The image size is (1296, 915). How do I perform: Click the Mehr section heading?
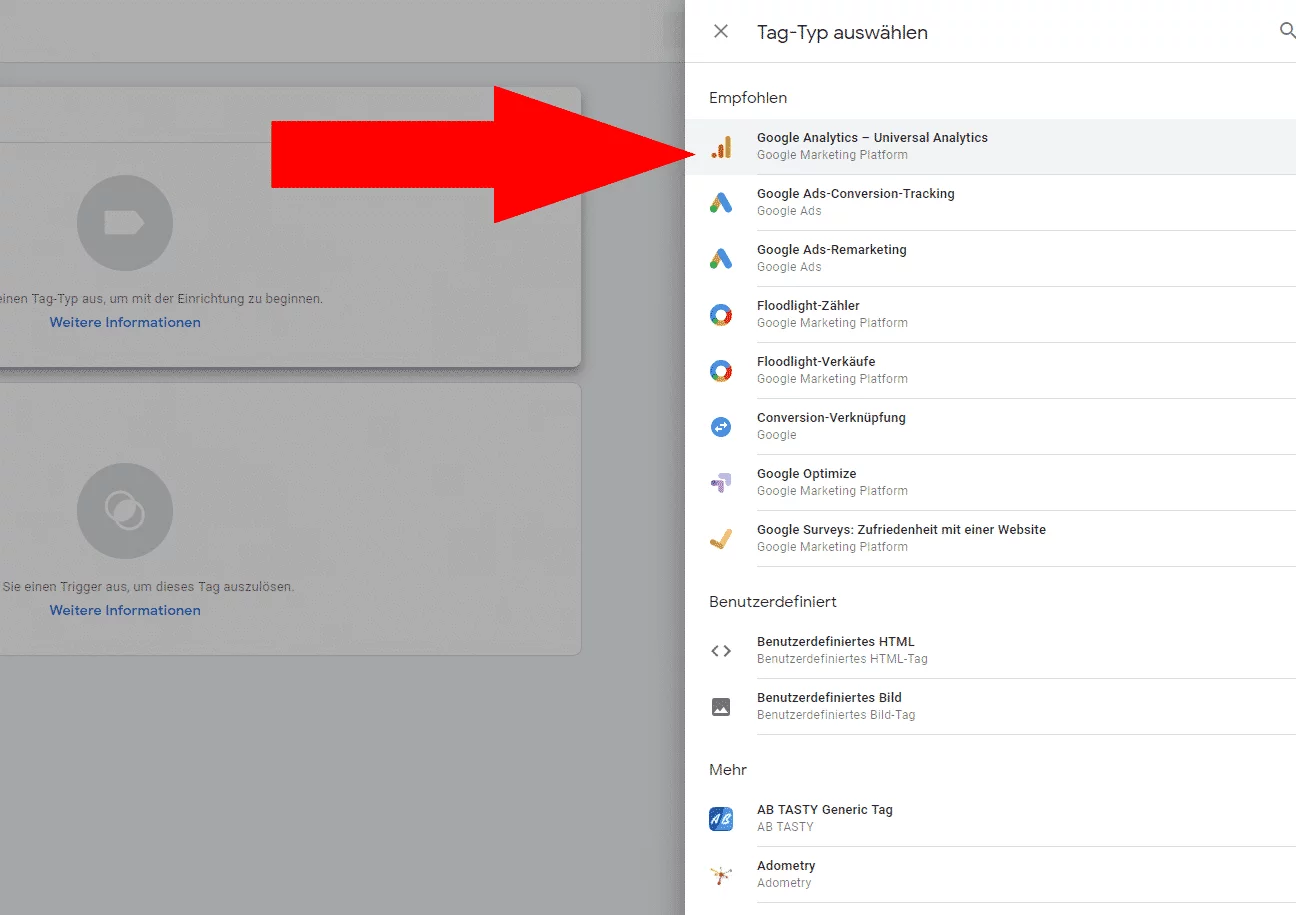[x=728, y=770]
